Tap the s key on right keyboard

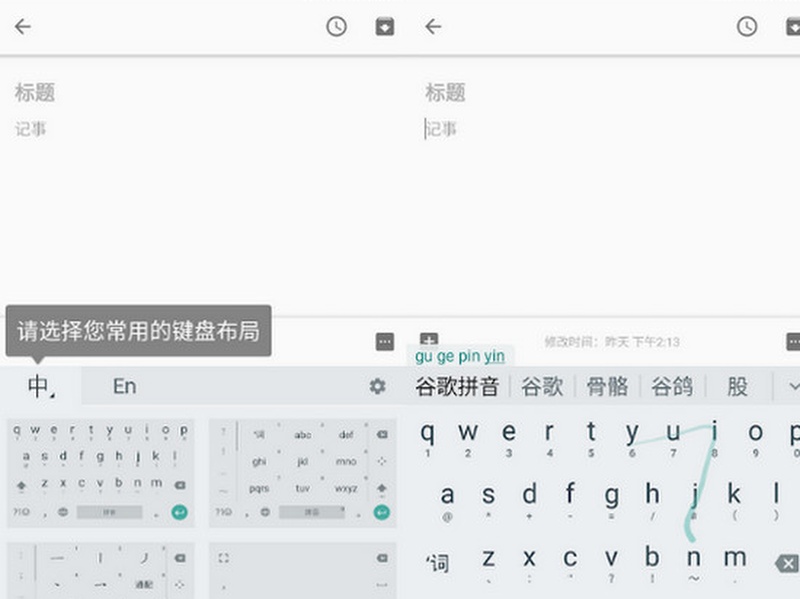coord(488,501)
